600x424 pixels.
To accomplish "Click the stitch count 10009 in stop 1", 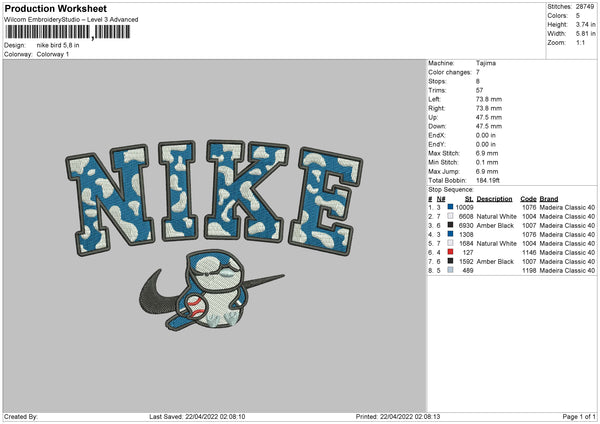I will tap(465, 207).
